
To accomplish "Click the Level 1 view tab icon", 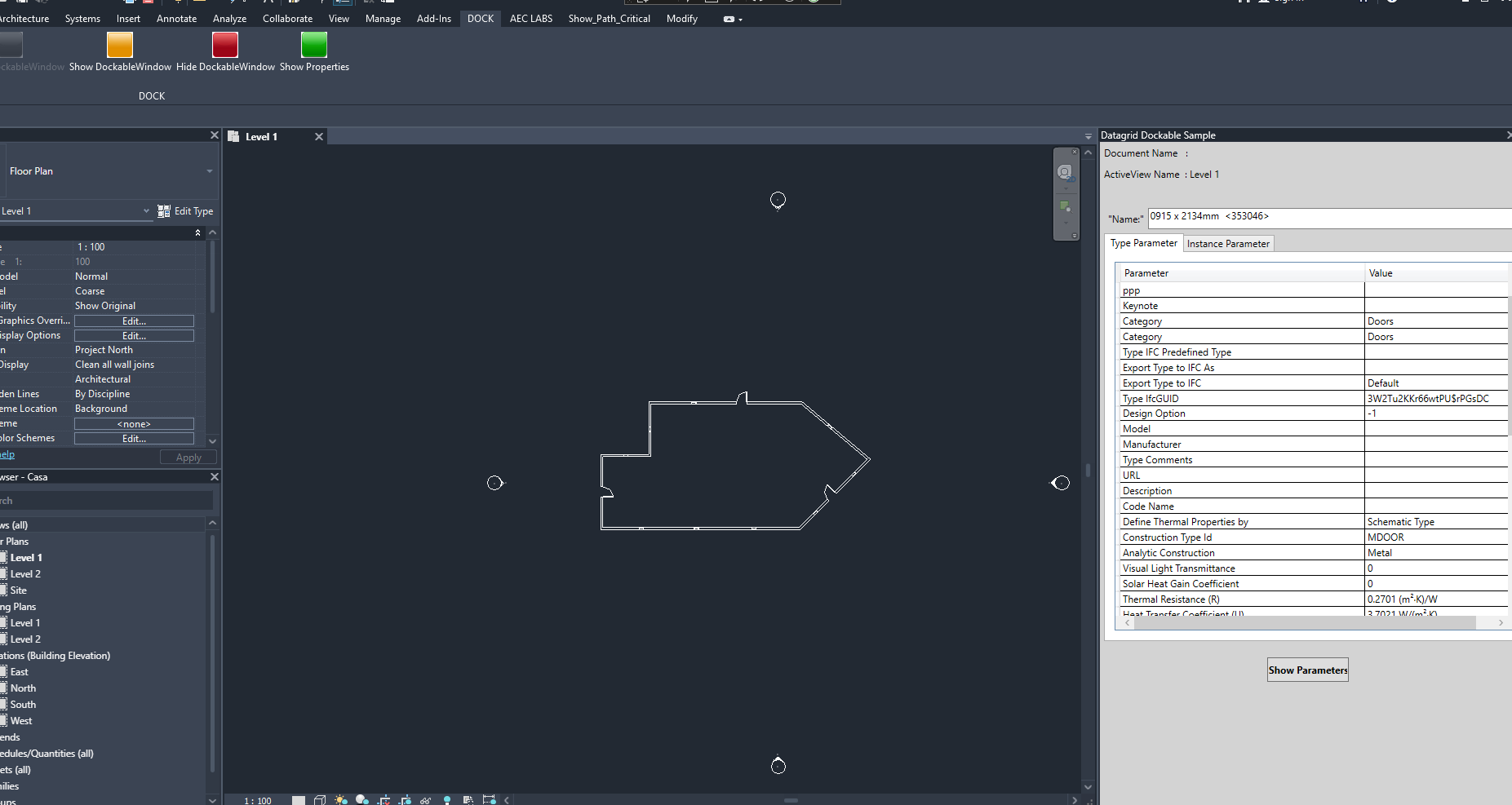I will pos(233,137).
